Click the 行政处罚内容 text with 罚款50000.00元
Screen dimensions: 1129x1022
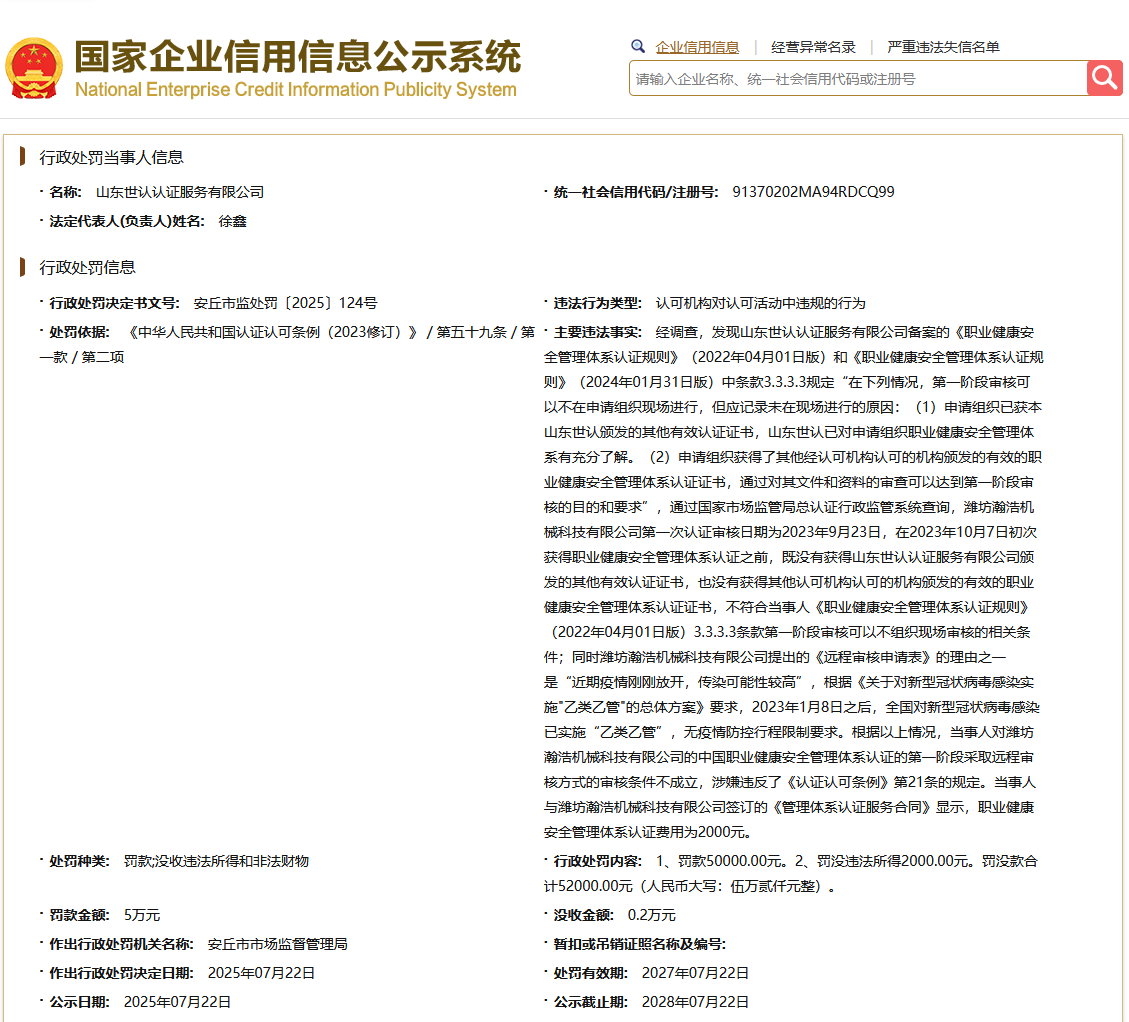(x=791, y=874)
